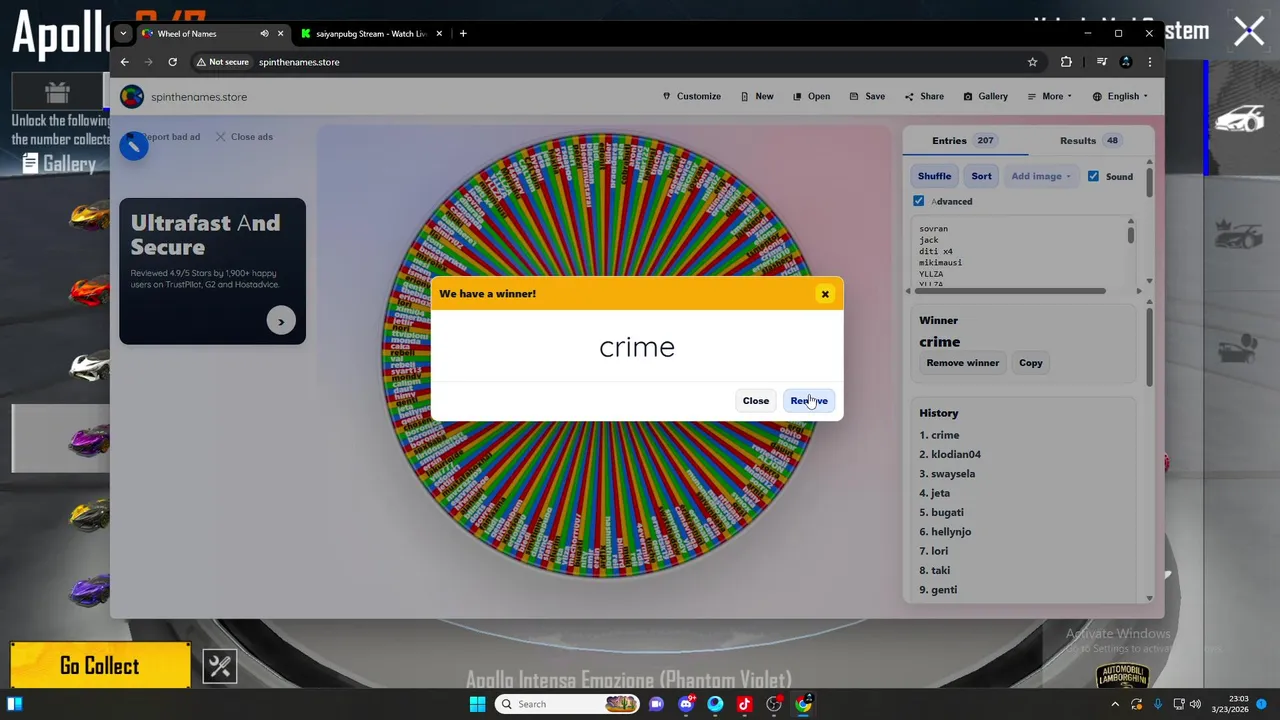Image resolution: width=1280 pixels, height=720 pixels.
Task: Open the Add image dropdown
Action: pos(1040,176)
